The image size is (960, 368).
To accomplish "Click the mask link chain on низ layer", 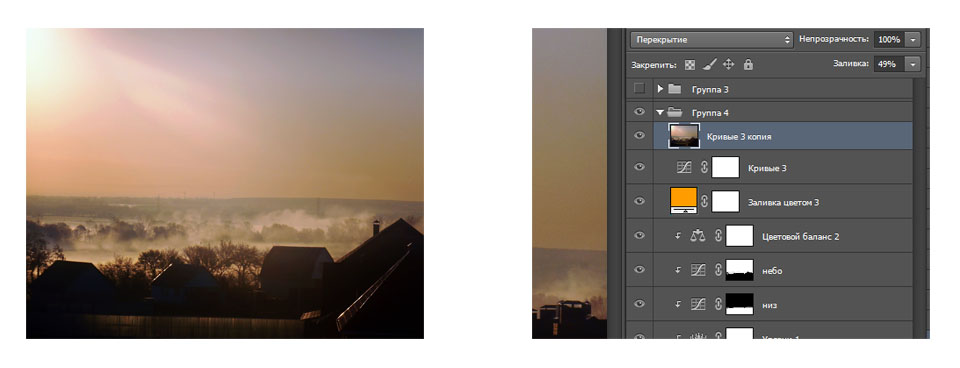I will click(718, 304).
